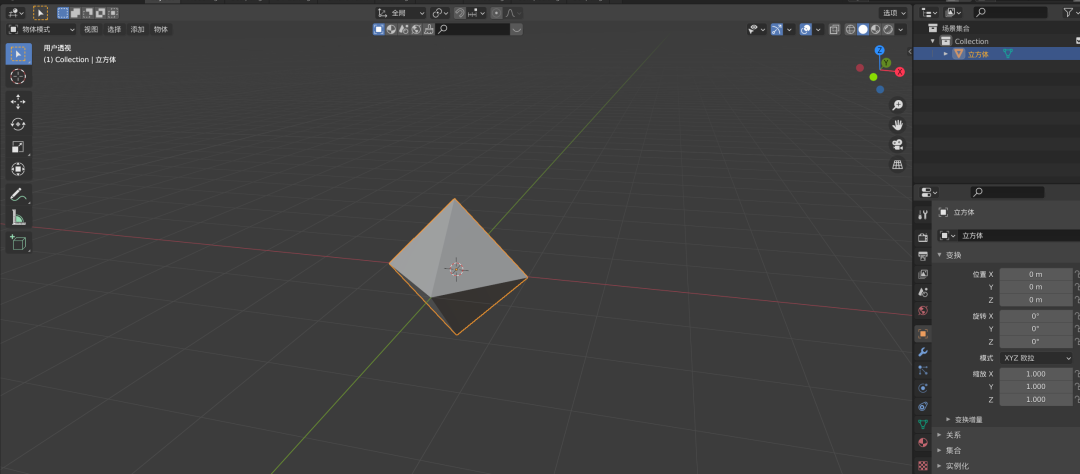Enable material preview shading
The width and height of the screenshot is (1080, 474).
pos(875,30)
